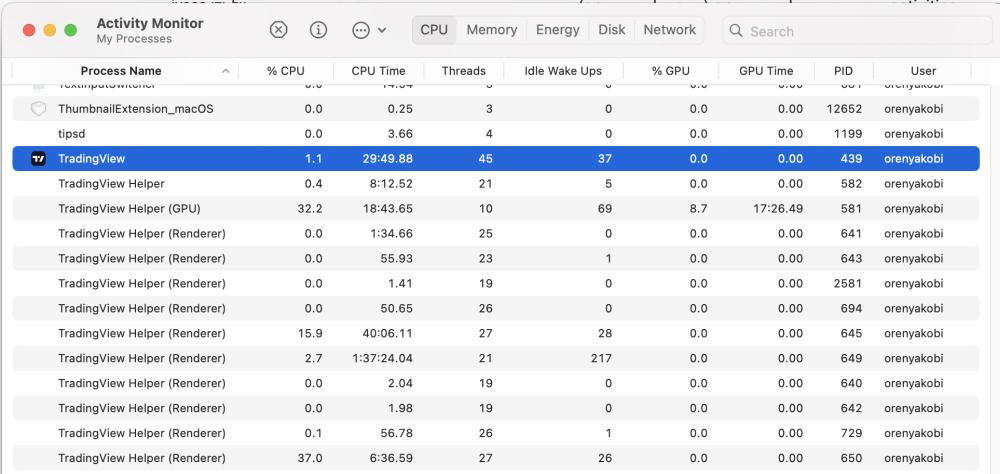
Task: Sort by GPU Time column header
Action: pyautogui.click(x=766, y=71)
